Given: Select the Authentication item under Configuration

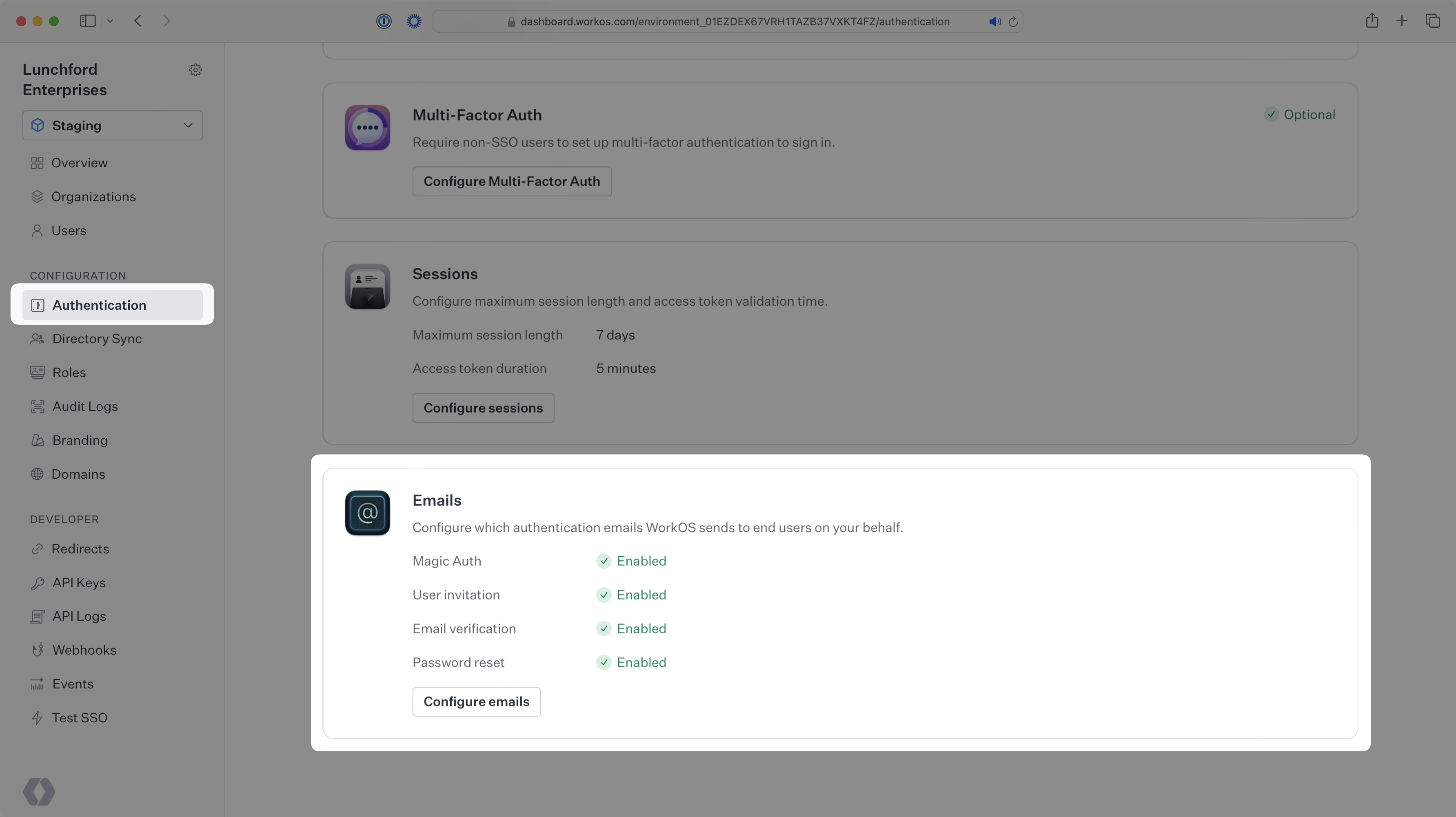Looking at the screenshot, I should (x=100, y=305).
